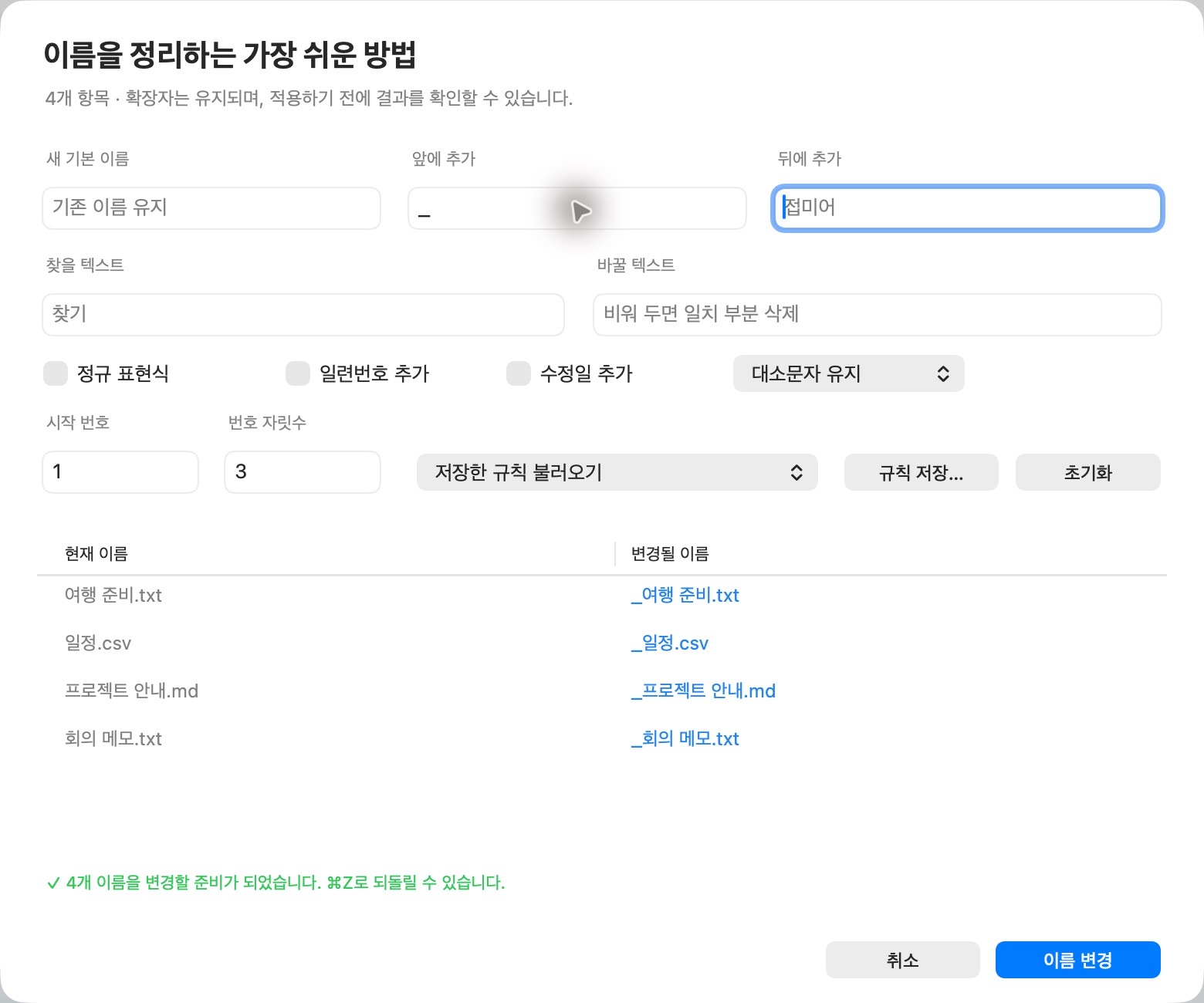
Task: Select the 여행 준비.txt row
Action: click(x=602, y=596)
